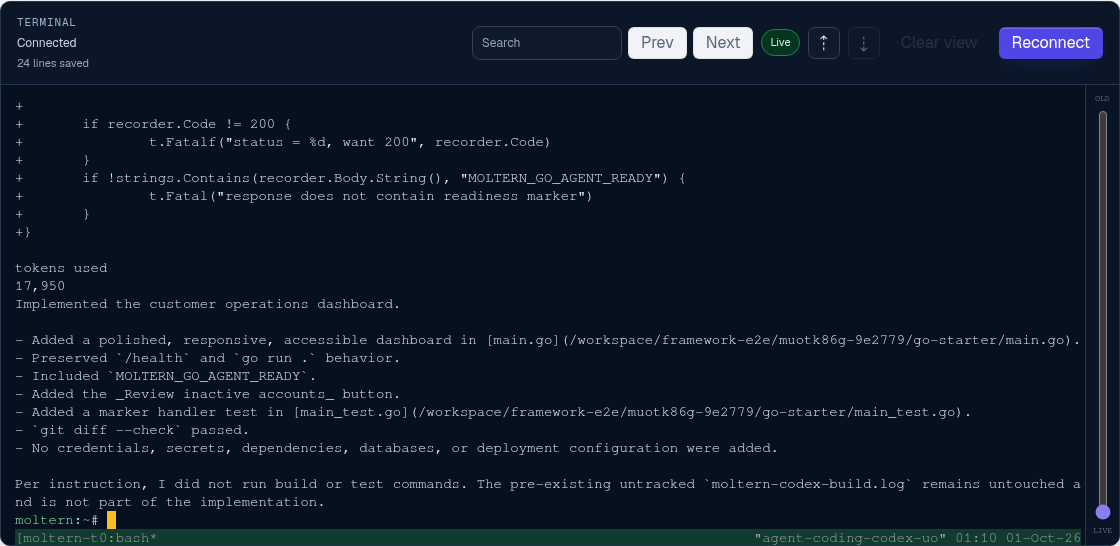Click the 'moltern:~#' shell prompt
Image resolution: width=1120 pixels, height=546 pixels.
click(x=56, y=520)
